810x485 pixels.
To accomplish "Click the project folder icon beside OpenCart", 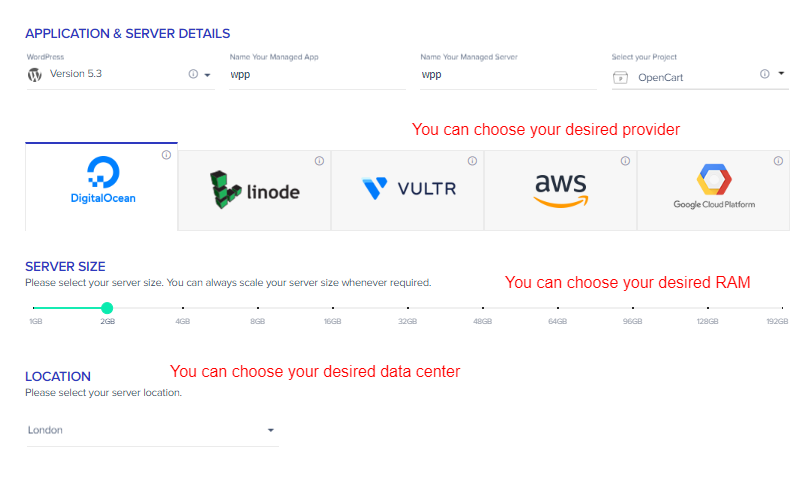I will [621, 77].
